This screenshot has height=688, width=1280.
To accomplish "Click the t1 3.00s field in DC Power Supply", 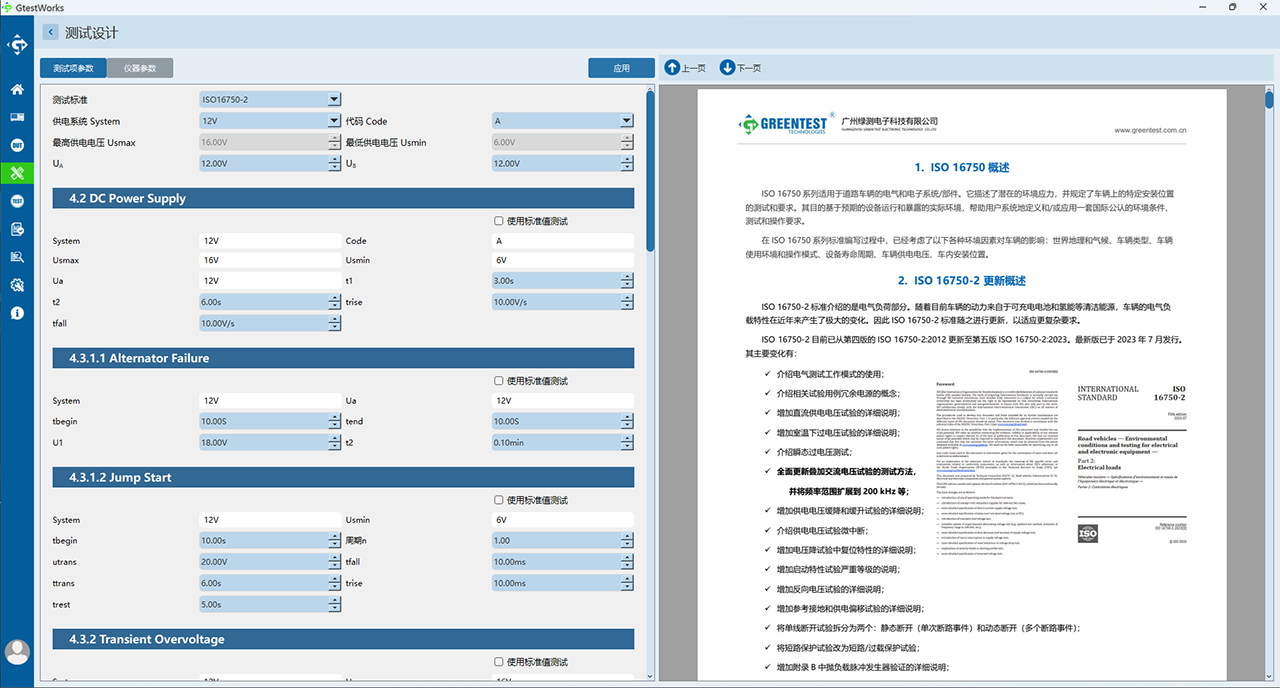I will (x=563, y=281).
